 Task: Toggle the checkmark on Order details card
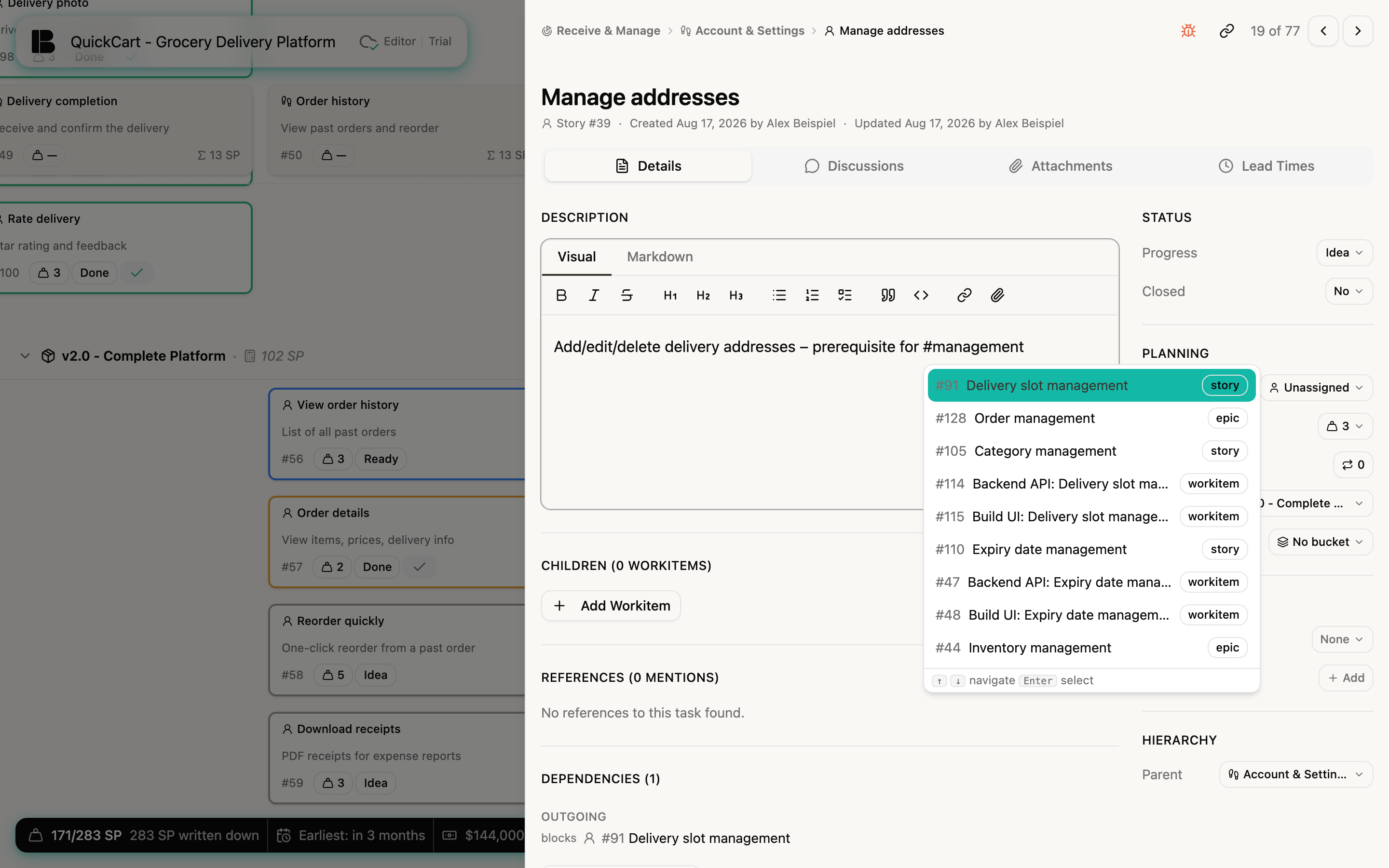[420, 567]
